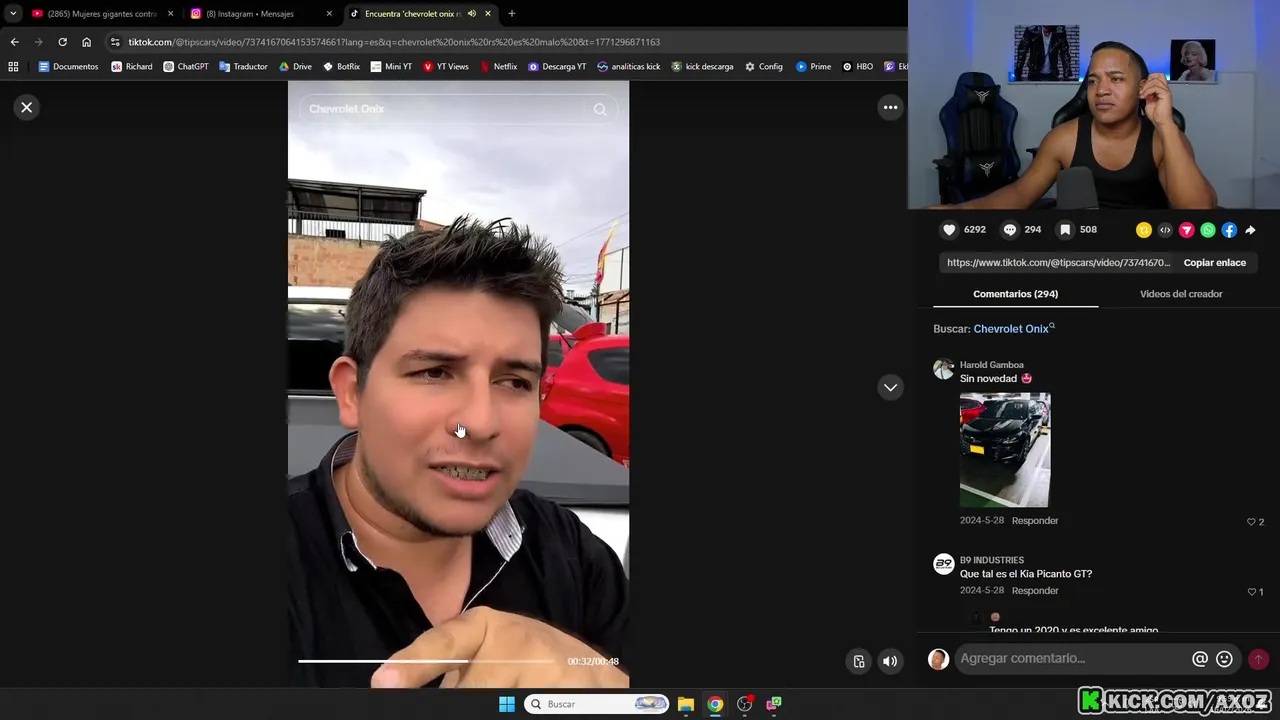Click the tiktok.com address bar
1280x720 pixels.
click(x=500, y=42)
